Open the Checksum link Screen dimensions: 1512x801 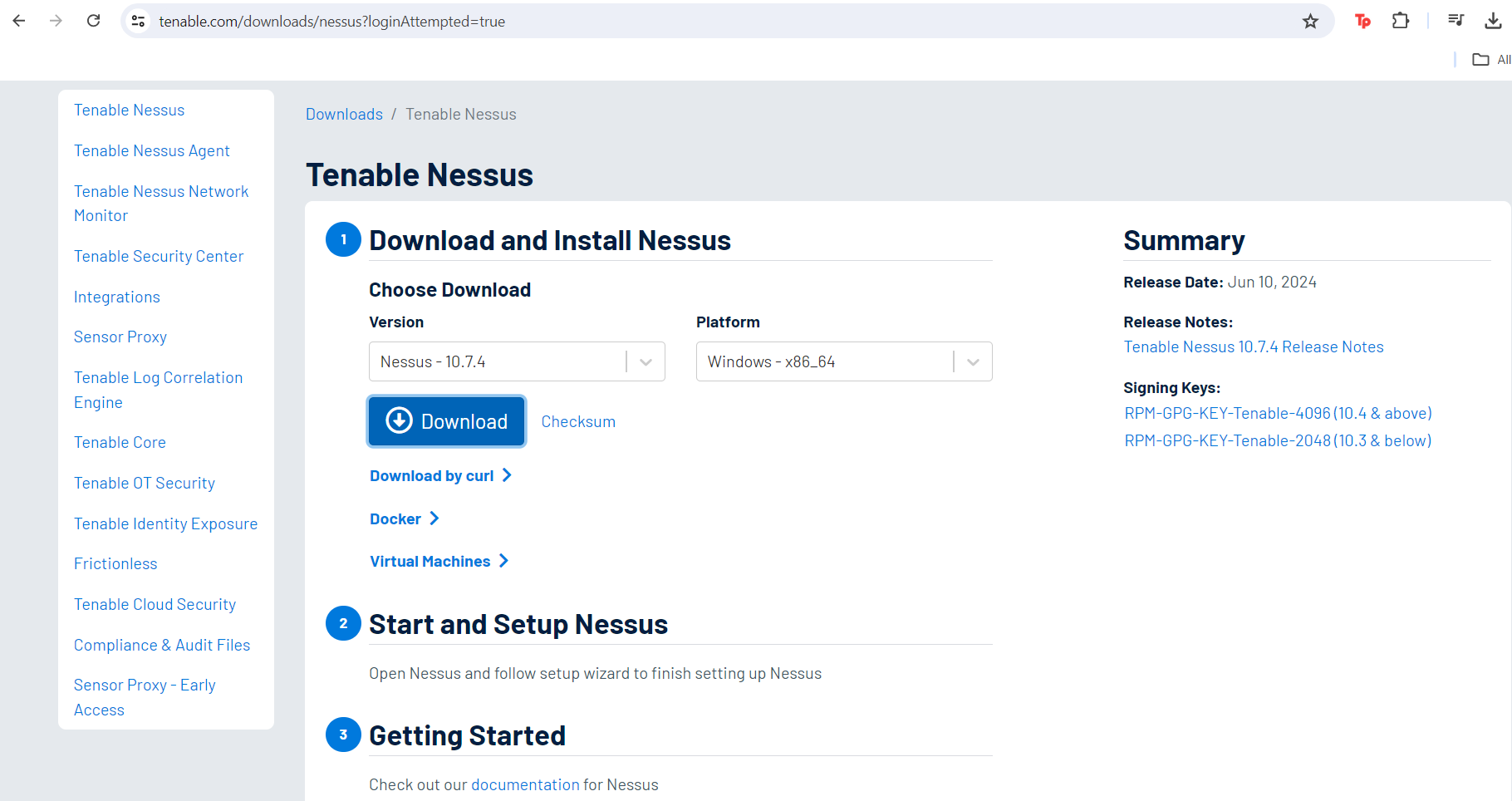click(x=578, y=422)
